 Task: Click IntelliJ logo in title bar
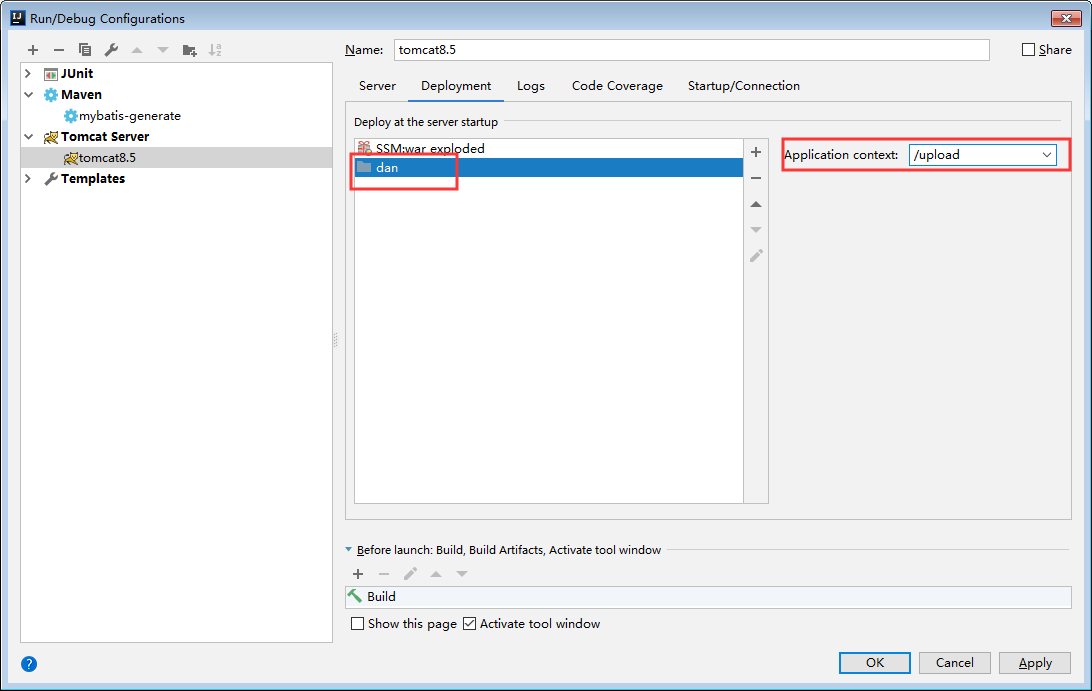click(18, 17)
